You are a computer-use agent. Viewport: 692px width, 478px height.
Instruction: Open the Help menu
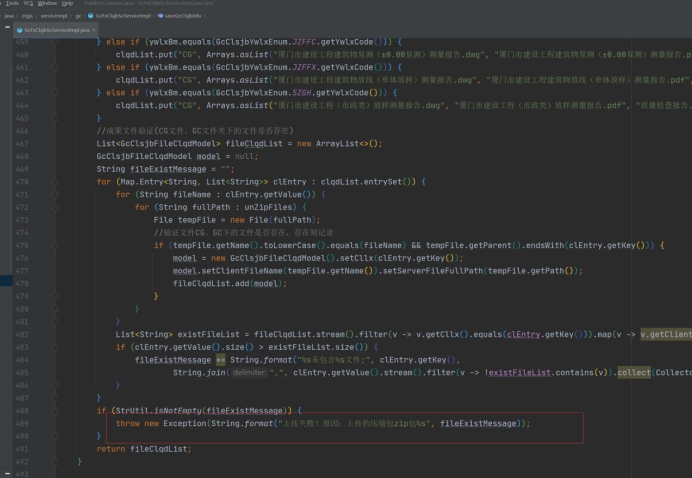[69, 4]
